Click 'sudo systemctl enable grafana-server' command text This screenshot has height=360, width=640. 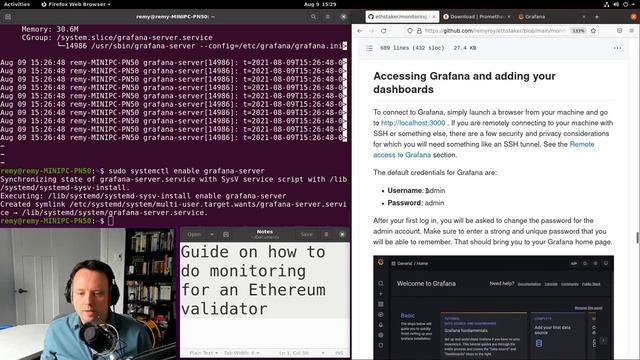coord(186,171)
